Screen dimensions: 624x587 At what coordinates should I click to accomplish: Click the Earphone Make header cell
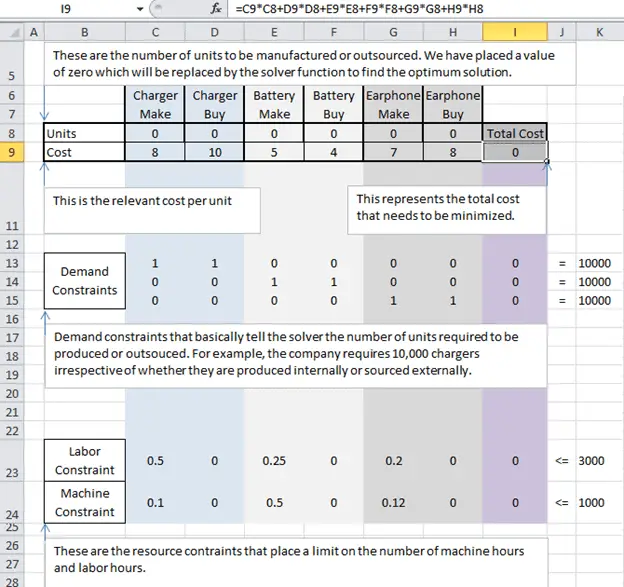[393, 105]
